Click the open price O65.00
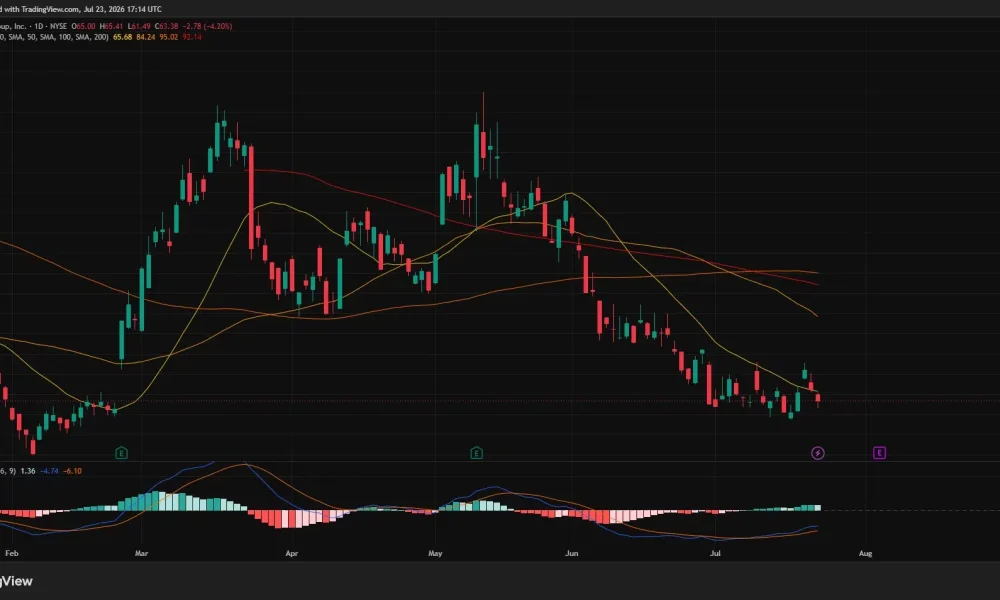1000x600 pixels. click(x=83, y=26)
